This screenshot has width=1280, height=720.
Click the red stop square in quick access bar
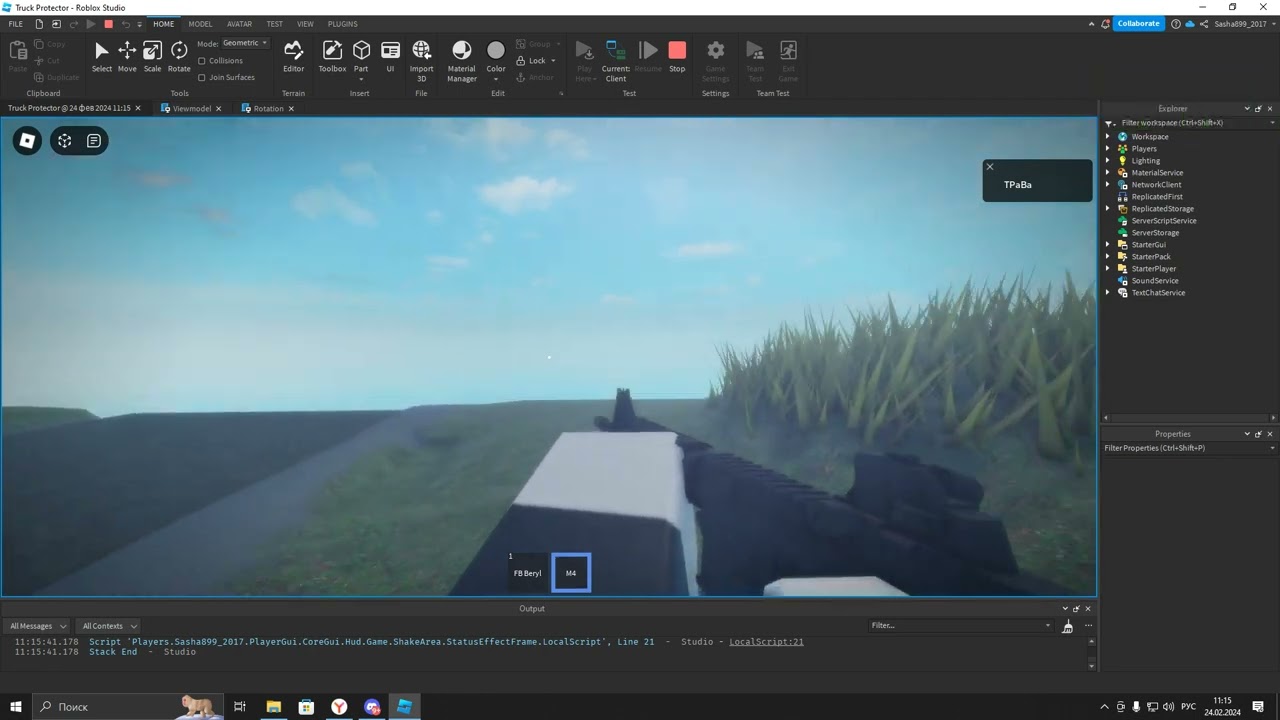109,24
